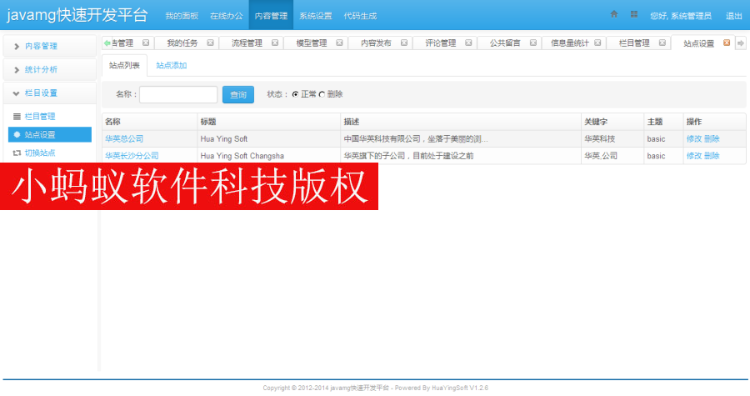This screenshot has height=396, width=750.
Task: Click the 名称 search input field
Action: click(178, 94)
